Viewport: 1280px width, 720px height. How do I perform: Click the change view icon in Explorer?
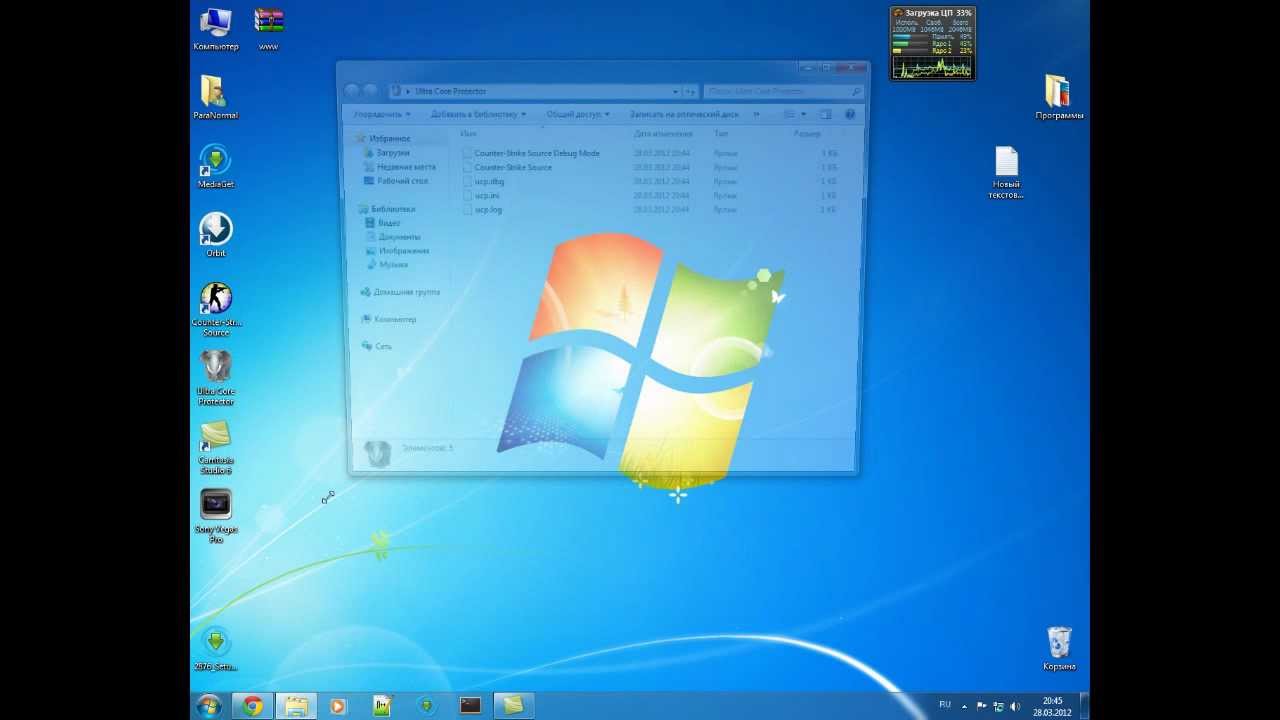tap(789, 114)
